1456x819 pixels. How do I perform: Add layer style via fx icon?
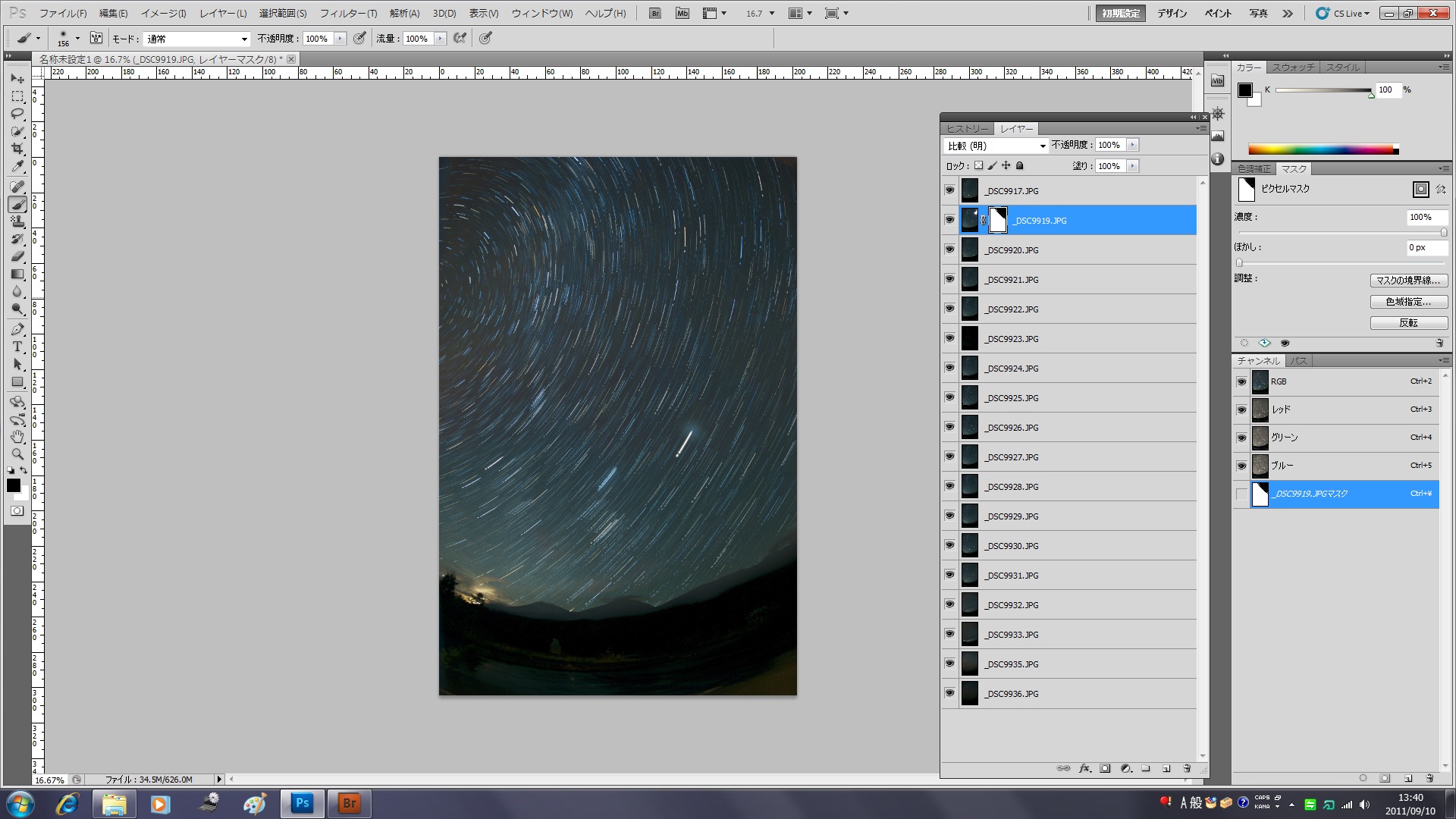click(x=1084, y=768)
